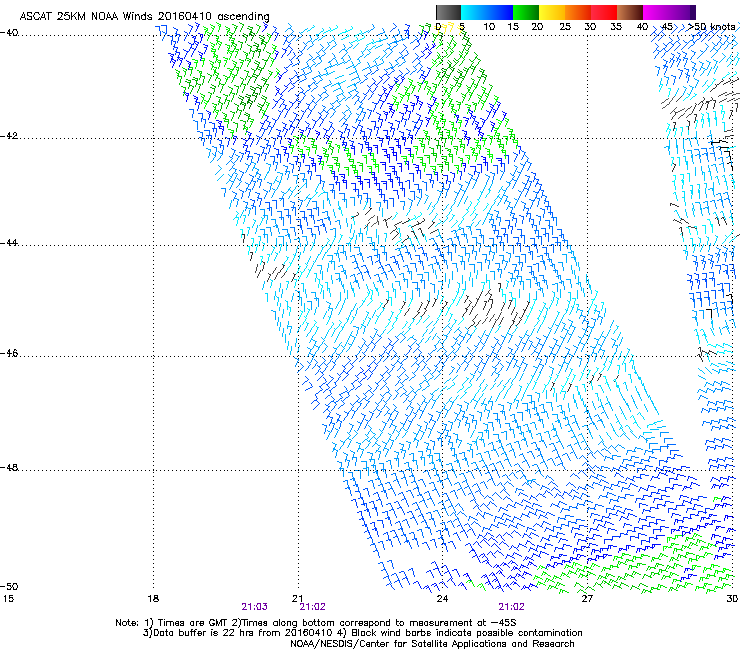Click the longitude axis label 18

(x=153, y=599)
